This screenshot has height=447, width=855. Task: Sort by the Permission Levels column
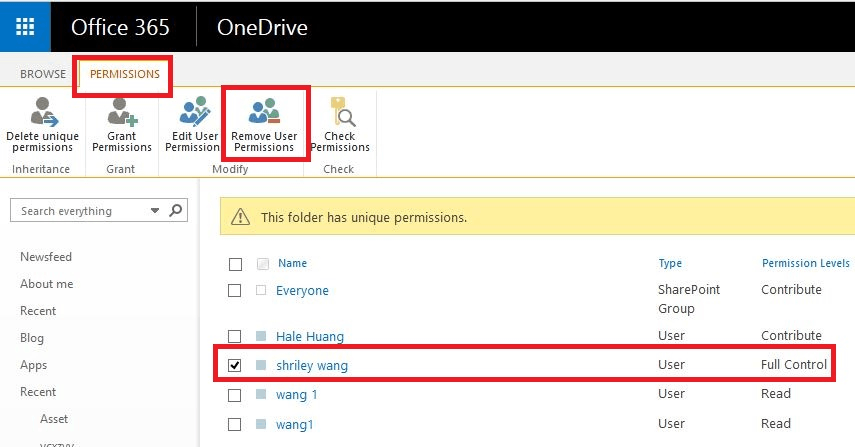tap(805, 263)
